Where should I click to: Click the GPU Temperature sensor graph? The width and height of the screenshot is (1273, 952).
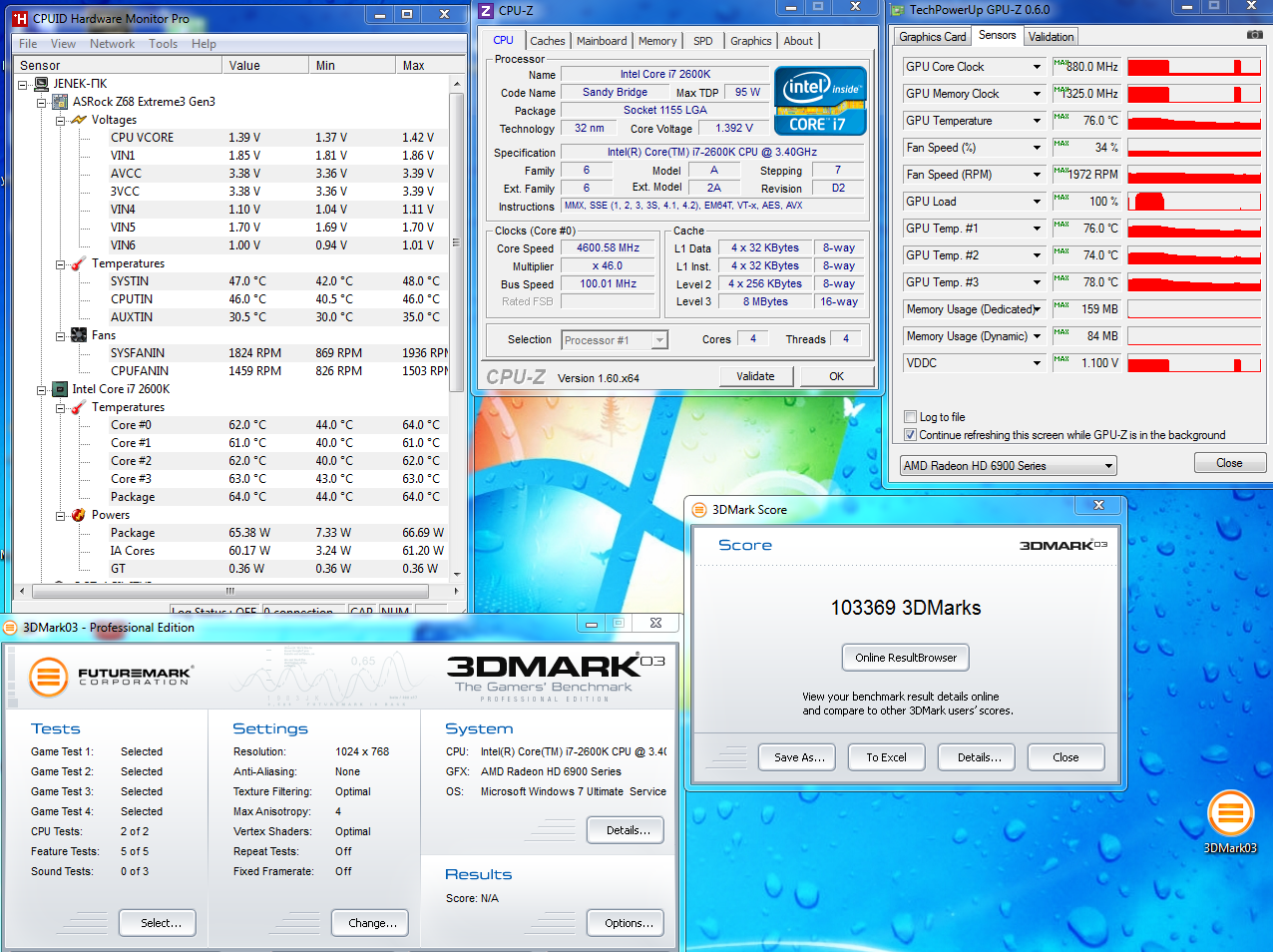coord(1194,121)
